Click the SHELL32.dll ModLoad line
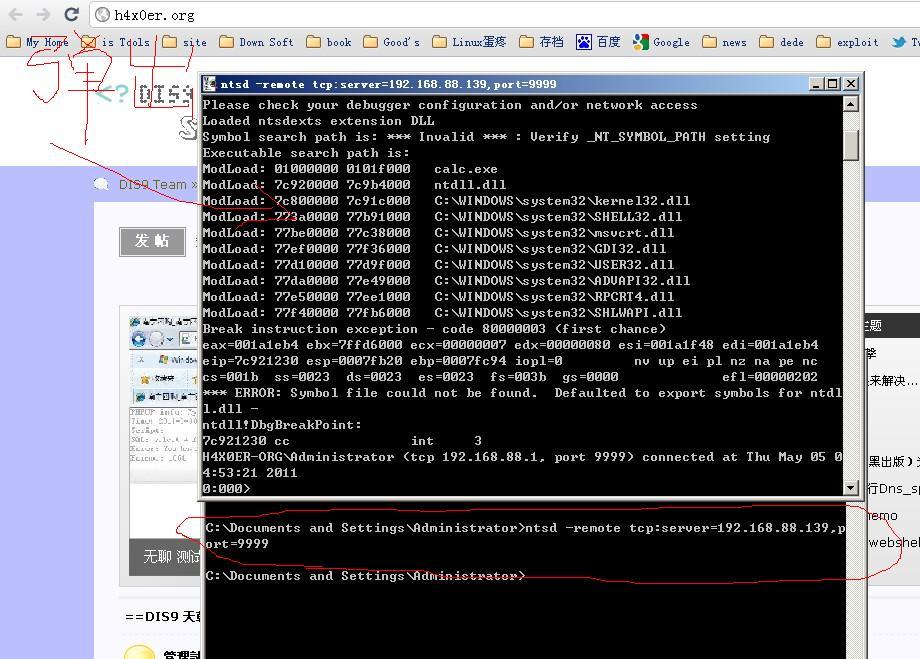The width and height of the screenshot is (920, 659). pyautogui.click(x=442, y=217)
